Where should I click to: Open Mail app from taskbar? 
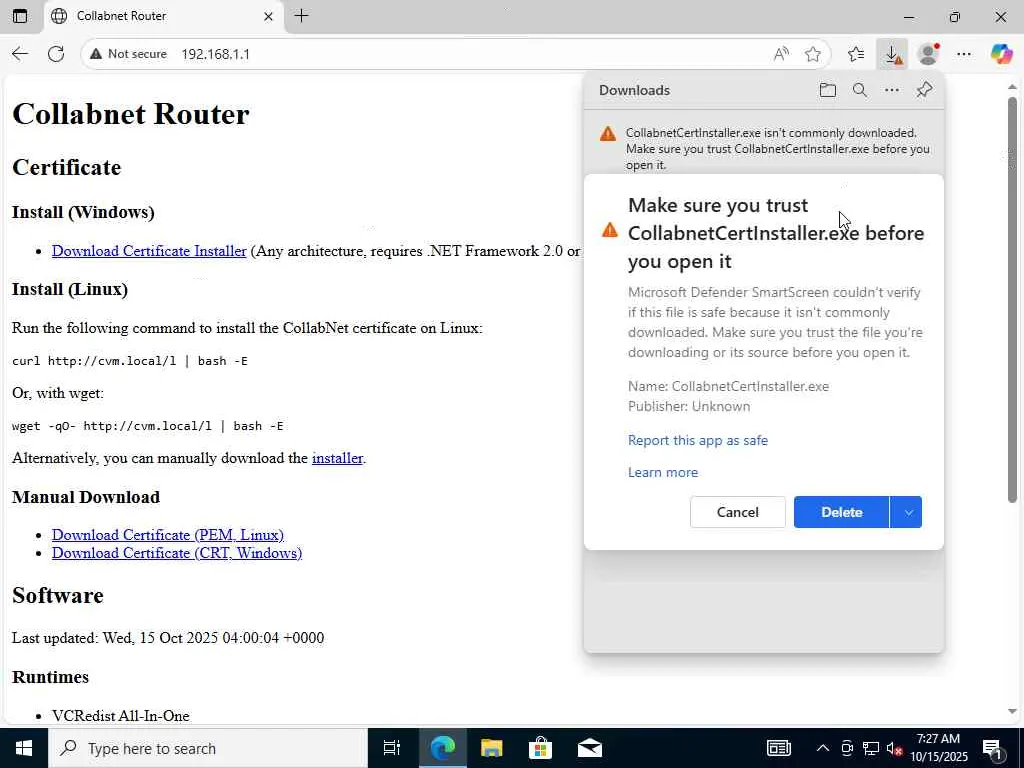[x=590, y=748]
